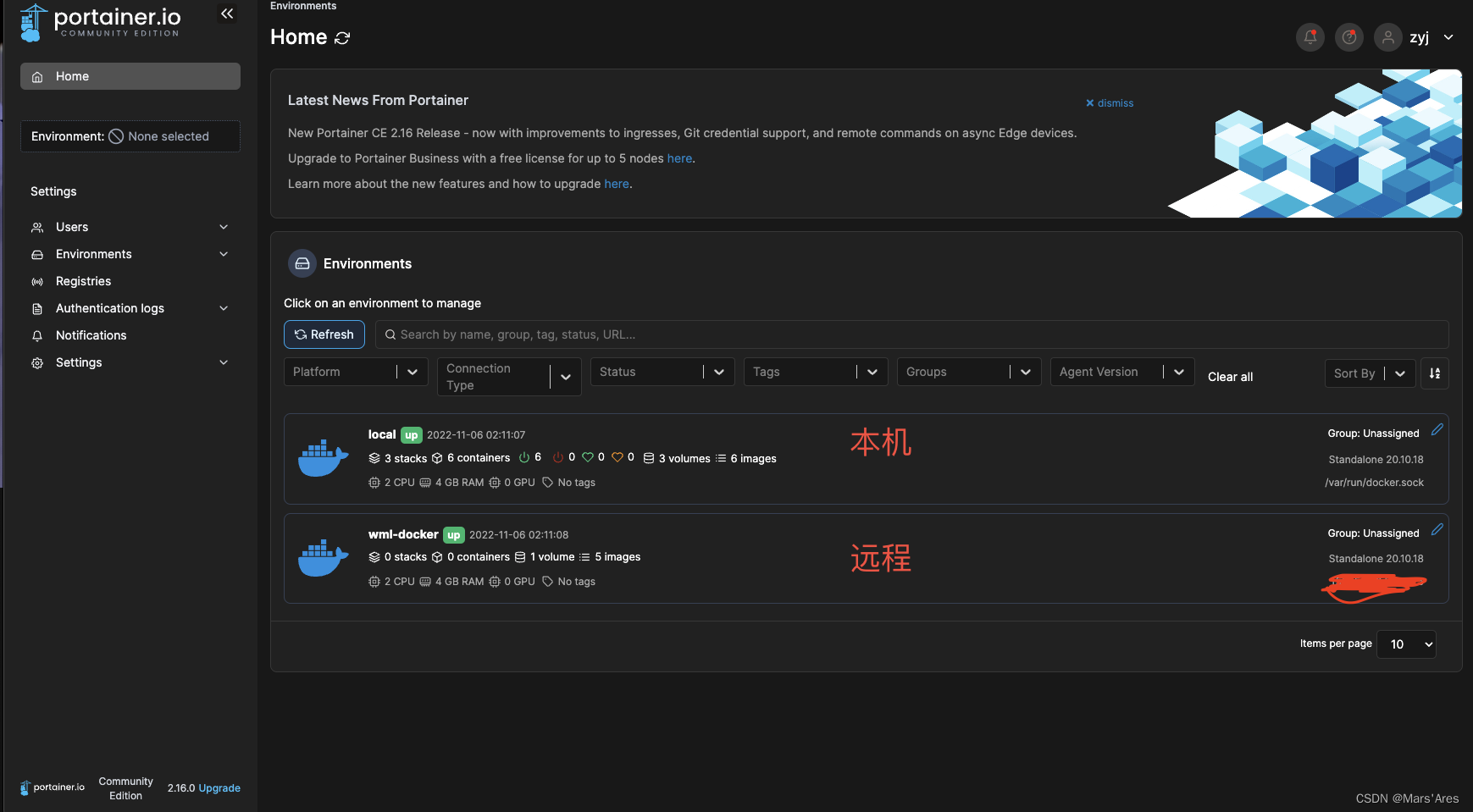The width and height of the screenshot is (1473, 812).
Task: Click the Registries radio icon in sidebar
Action: (x=37, y=281)
